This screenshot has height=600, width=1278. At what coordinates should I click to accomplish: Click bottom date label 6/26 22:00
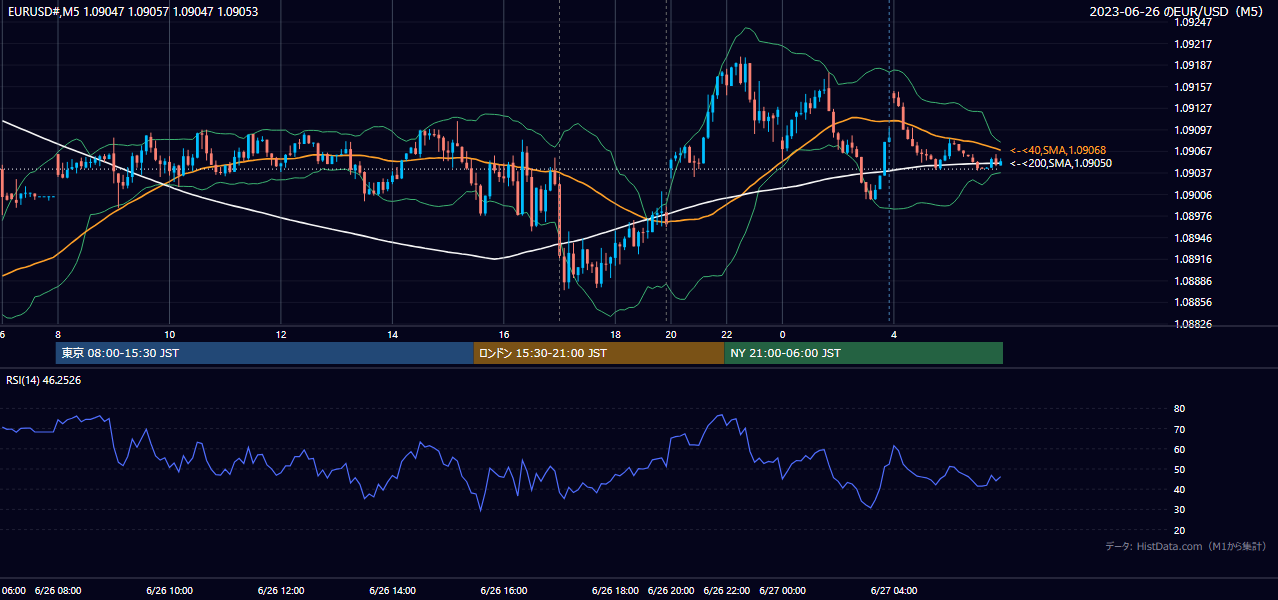coord(727,591)
